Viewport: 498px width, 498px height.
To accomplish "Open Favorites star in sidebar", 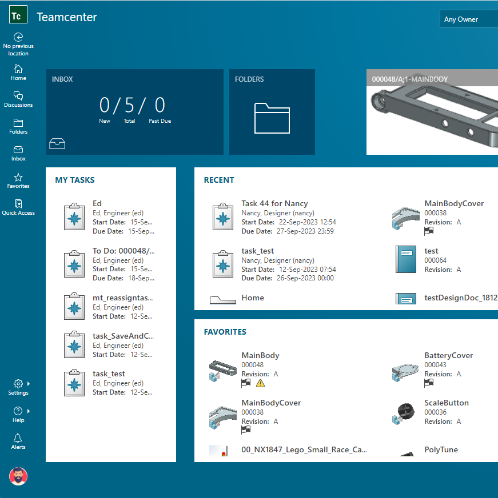I will tap(18, 181).
